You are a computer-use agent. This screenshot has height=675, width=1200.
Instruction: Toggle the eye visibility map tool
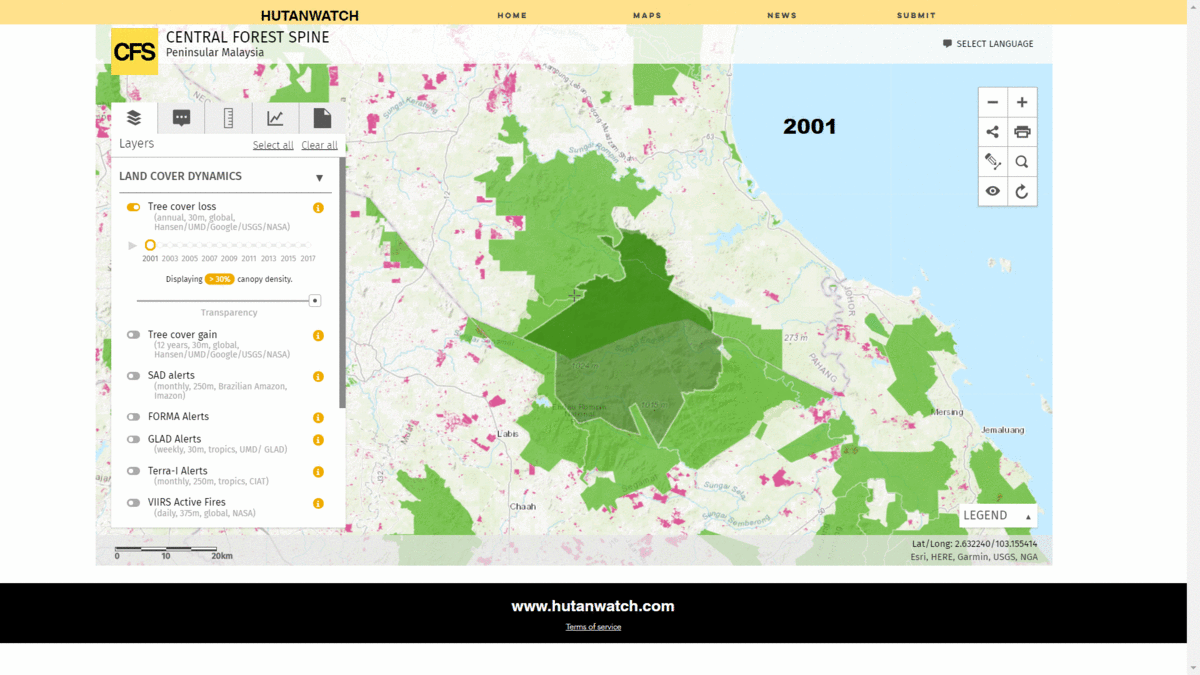click(993, 191)
